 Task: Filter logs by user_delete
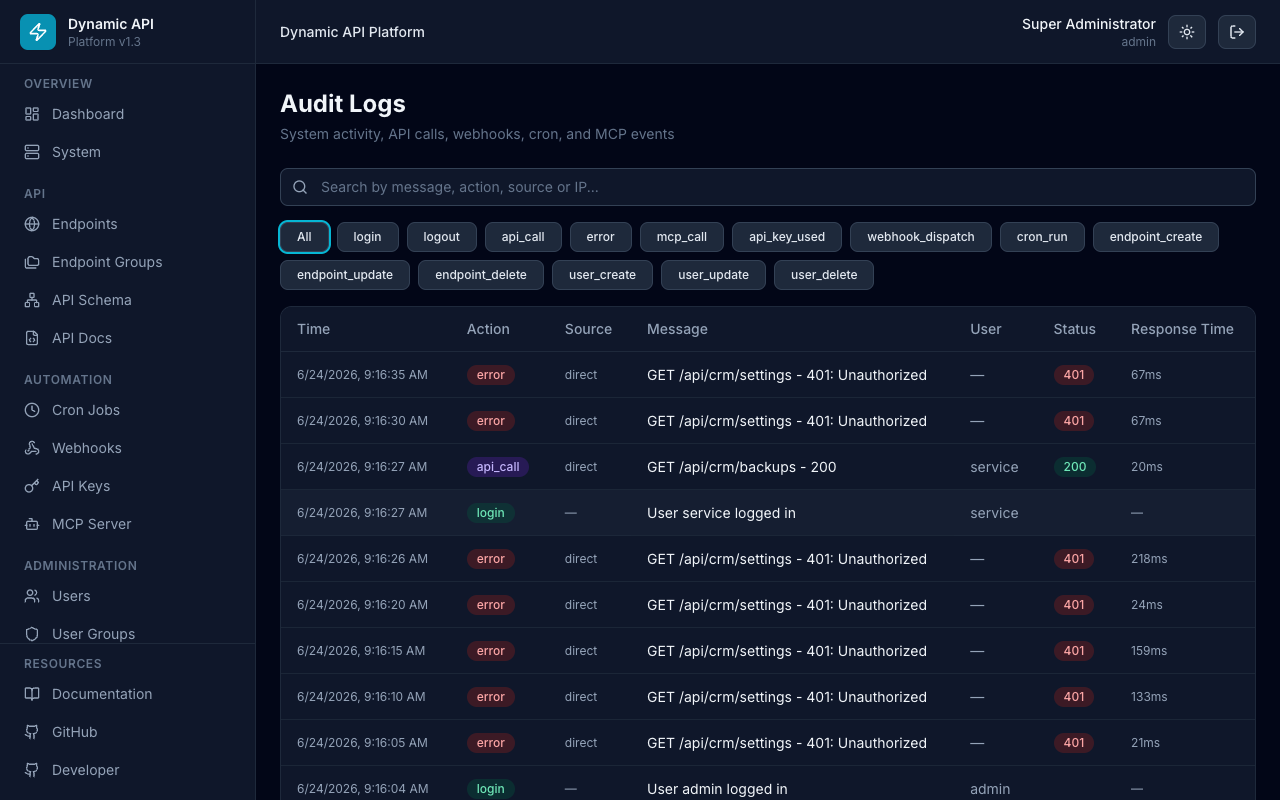point(824,275)
